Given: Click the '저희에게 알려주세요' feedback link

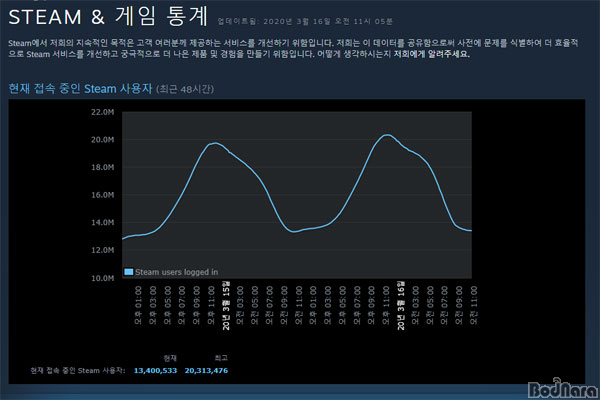Looking at the screenshot, I should coord(431,54).
